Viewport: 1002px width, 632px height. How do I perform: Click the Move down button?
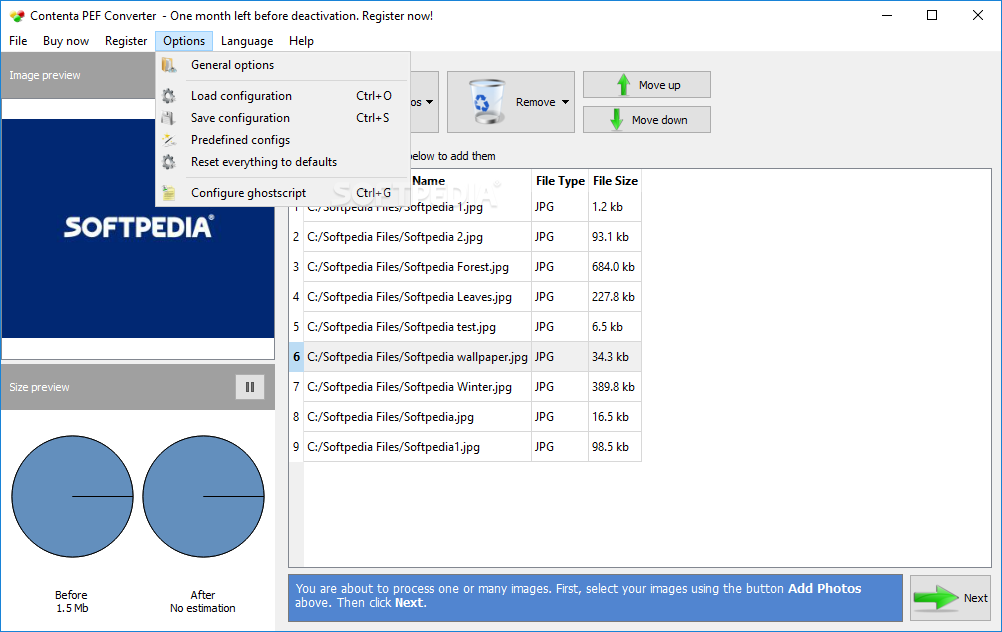click(x=647, y=119)
